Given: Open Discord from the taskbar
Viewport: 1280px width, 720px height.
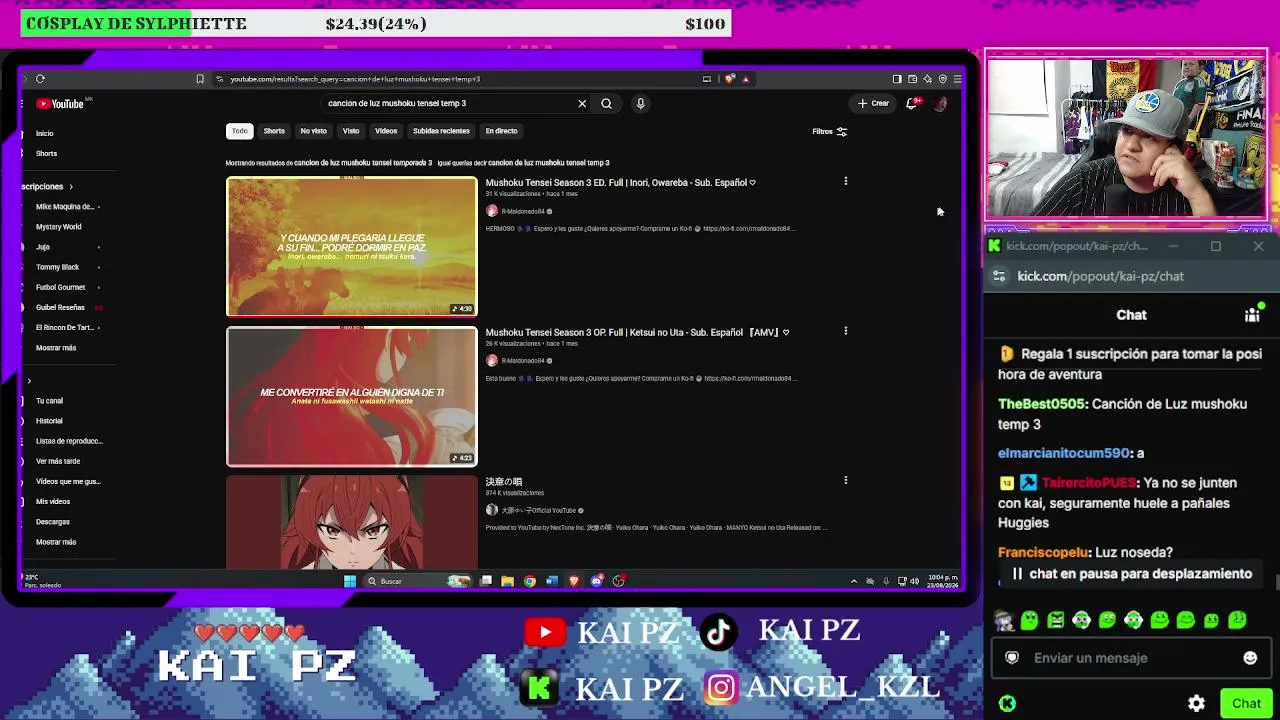Looking at the screenshot, I should [597, 581].
